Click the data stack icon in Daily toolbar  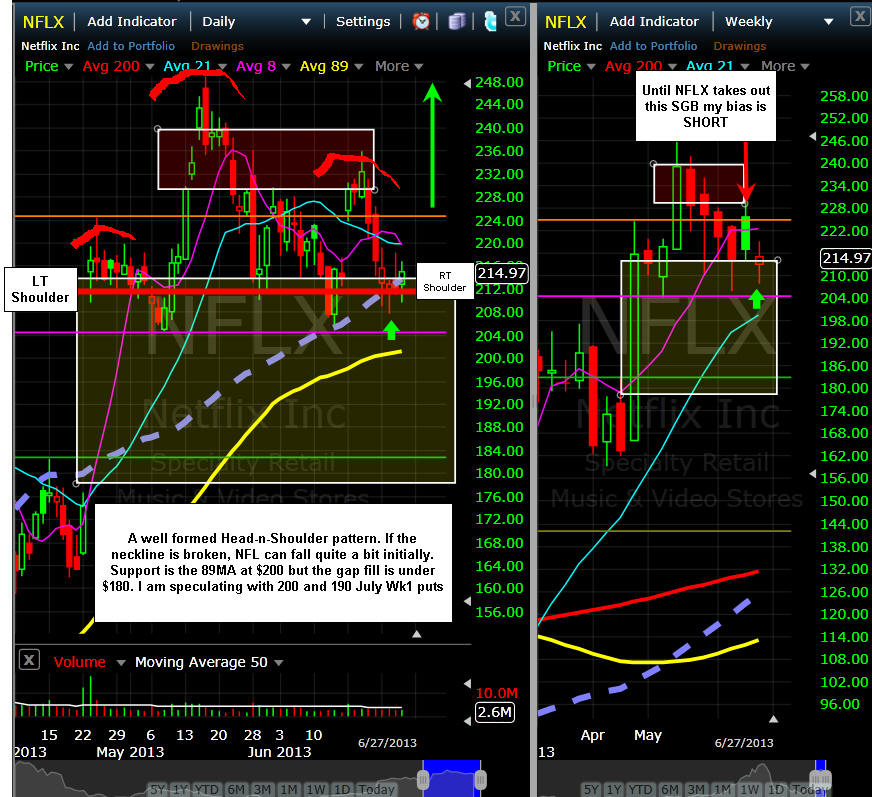tap(457, 21)
